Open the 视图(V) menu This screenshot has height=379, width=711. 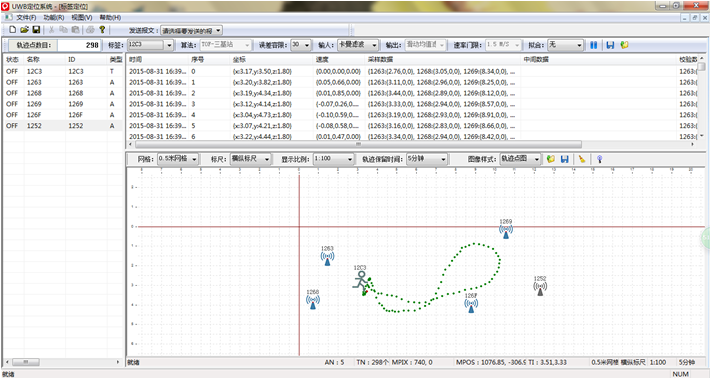click(82, 17)
